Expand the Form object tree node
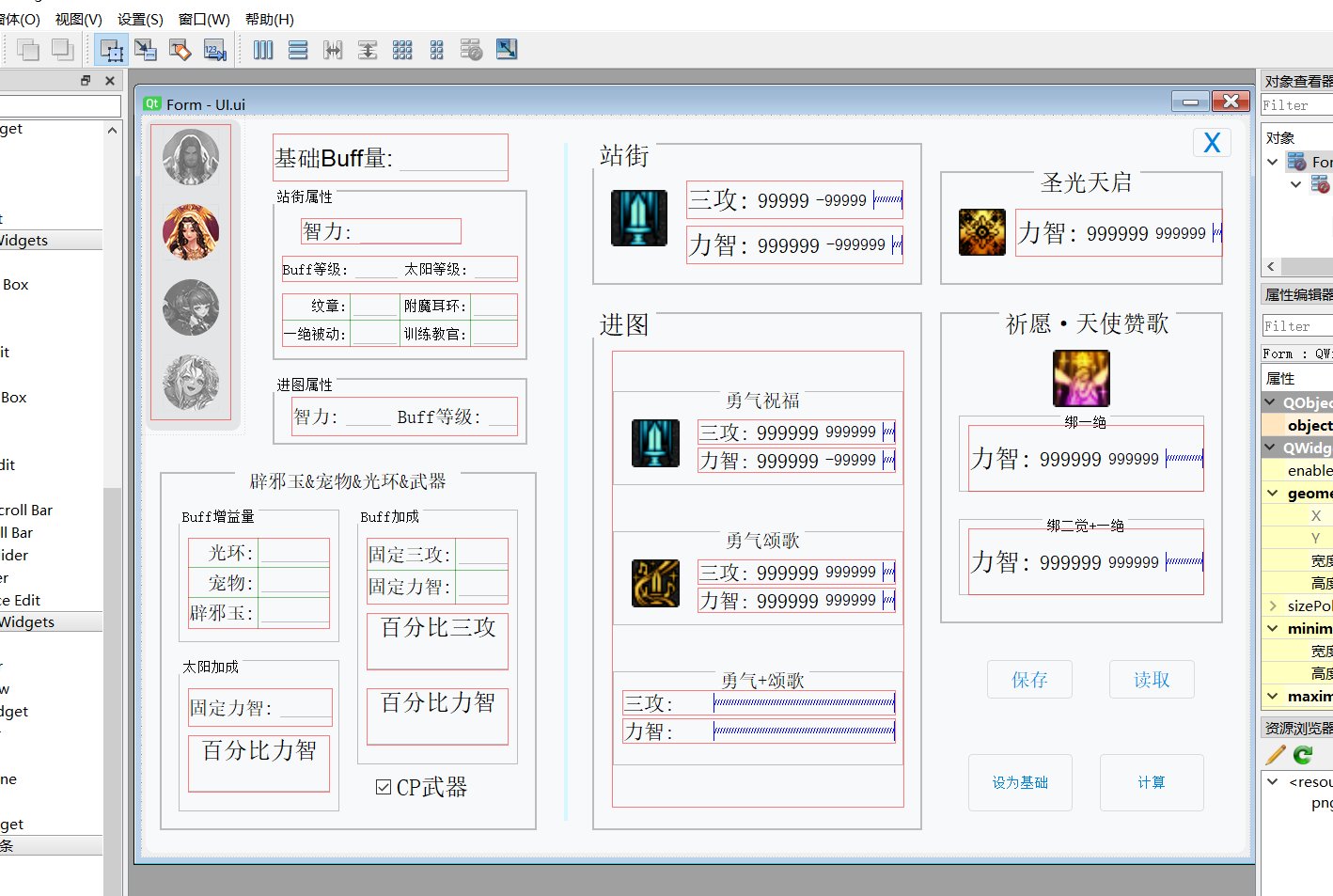The image size is (1333, 896). (x=1273, y=162)
